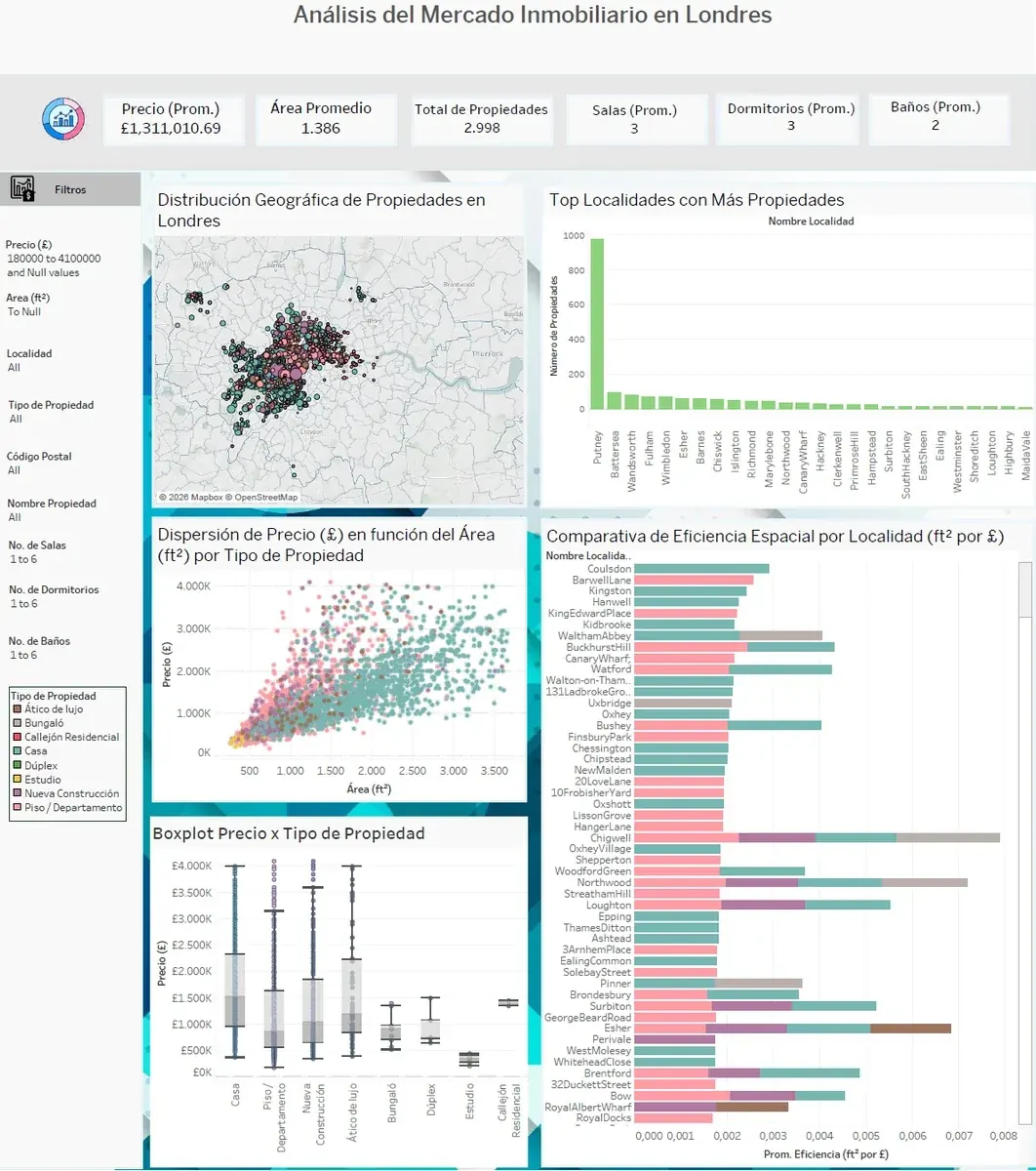
Task: Open the Tipo de Propiedad filter value
Action: point(16,420)
